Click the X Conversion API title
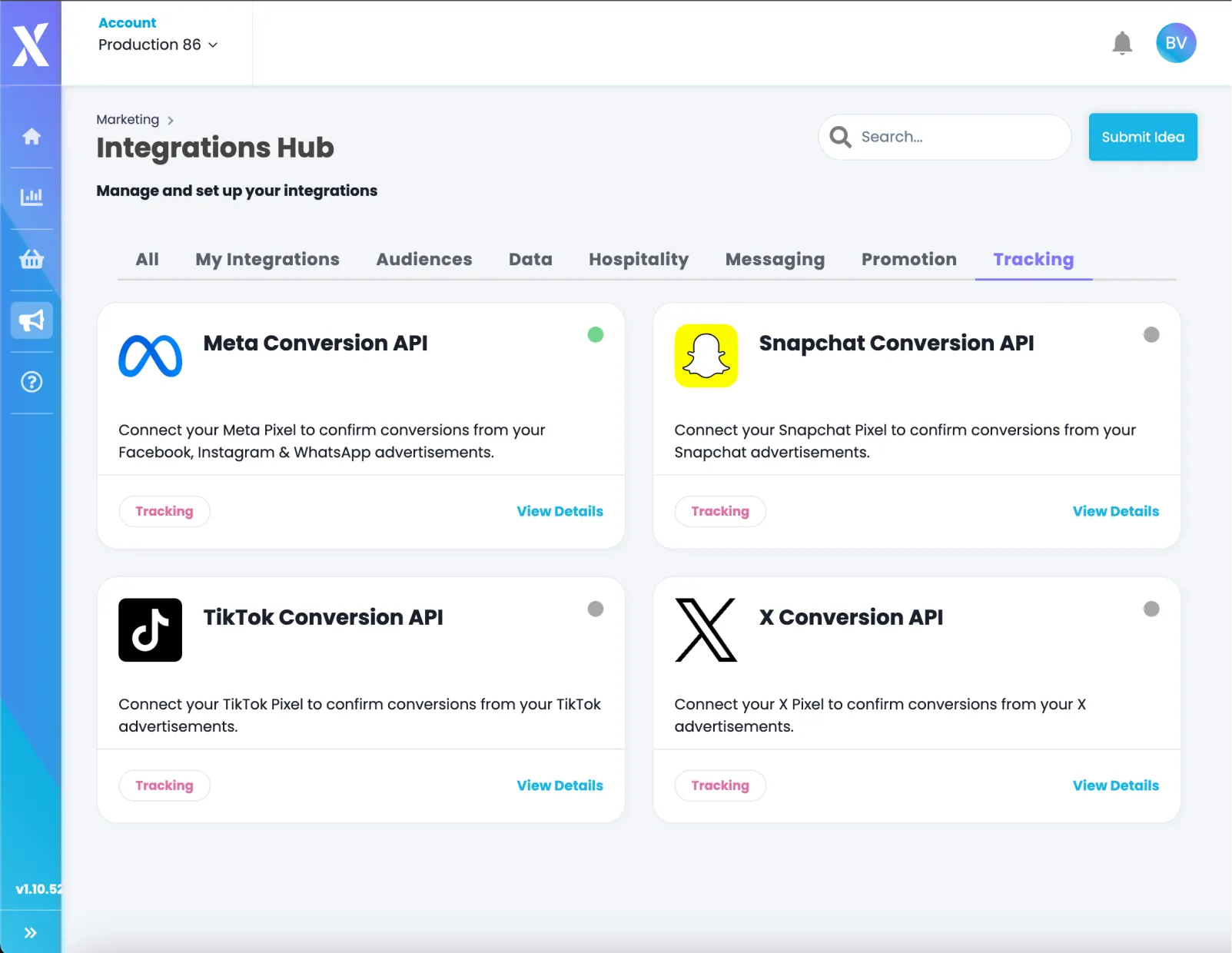 851,617
